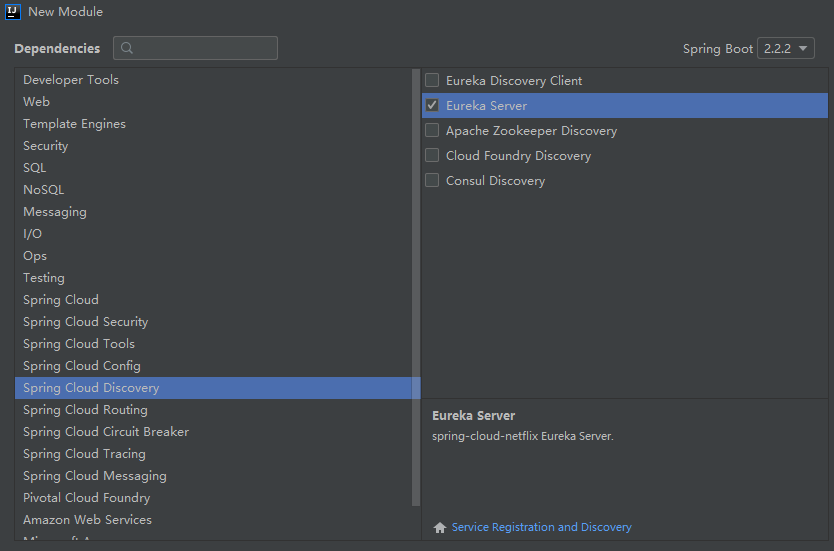Click the Eureka Server row label
Screen dimensions: 834x551
click(486, 106)
